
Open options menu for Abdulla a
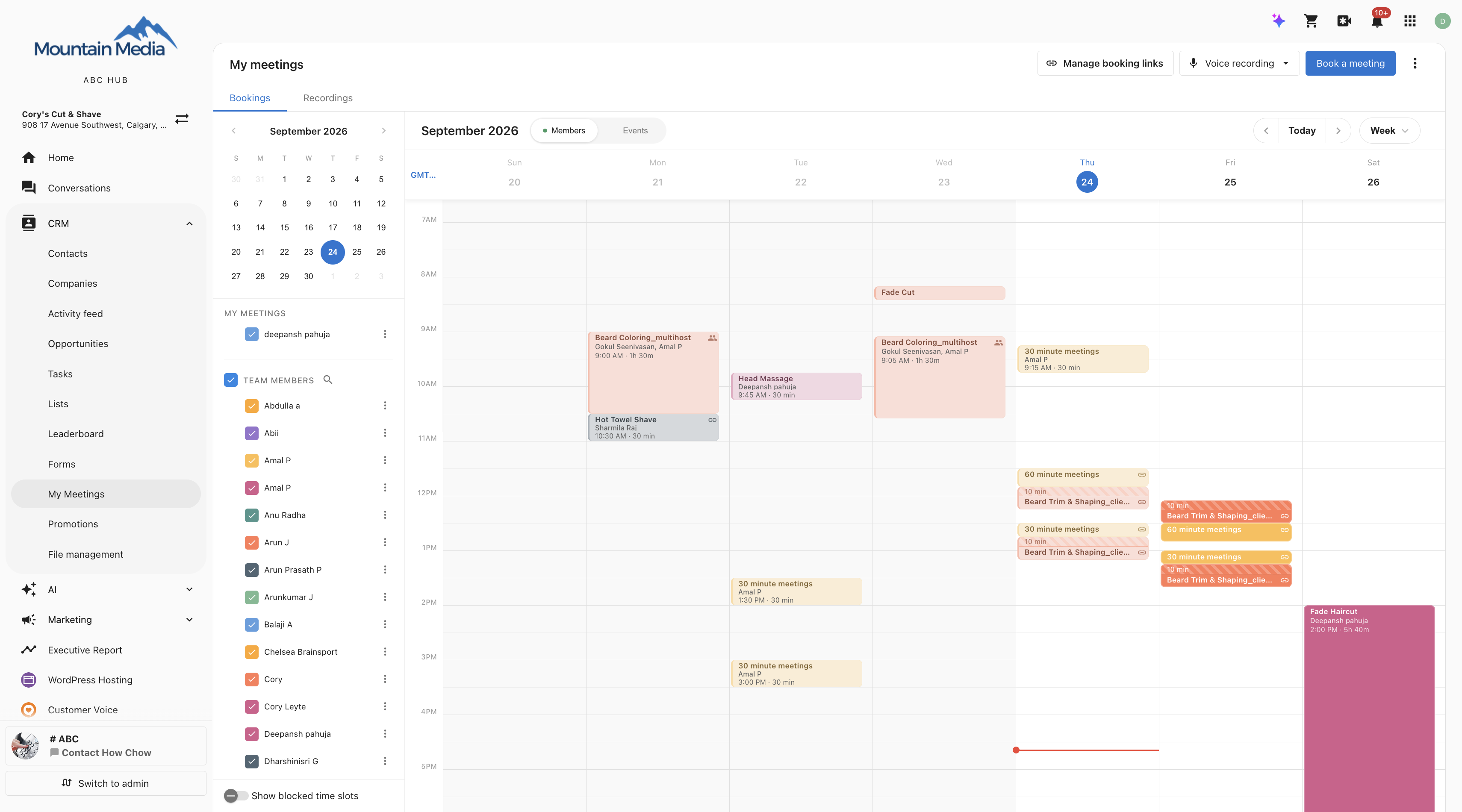385,406
